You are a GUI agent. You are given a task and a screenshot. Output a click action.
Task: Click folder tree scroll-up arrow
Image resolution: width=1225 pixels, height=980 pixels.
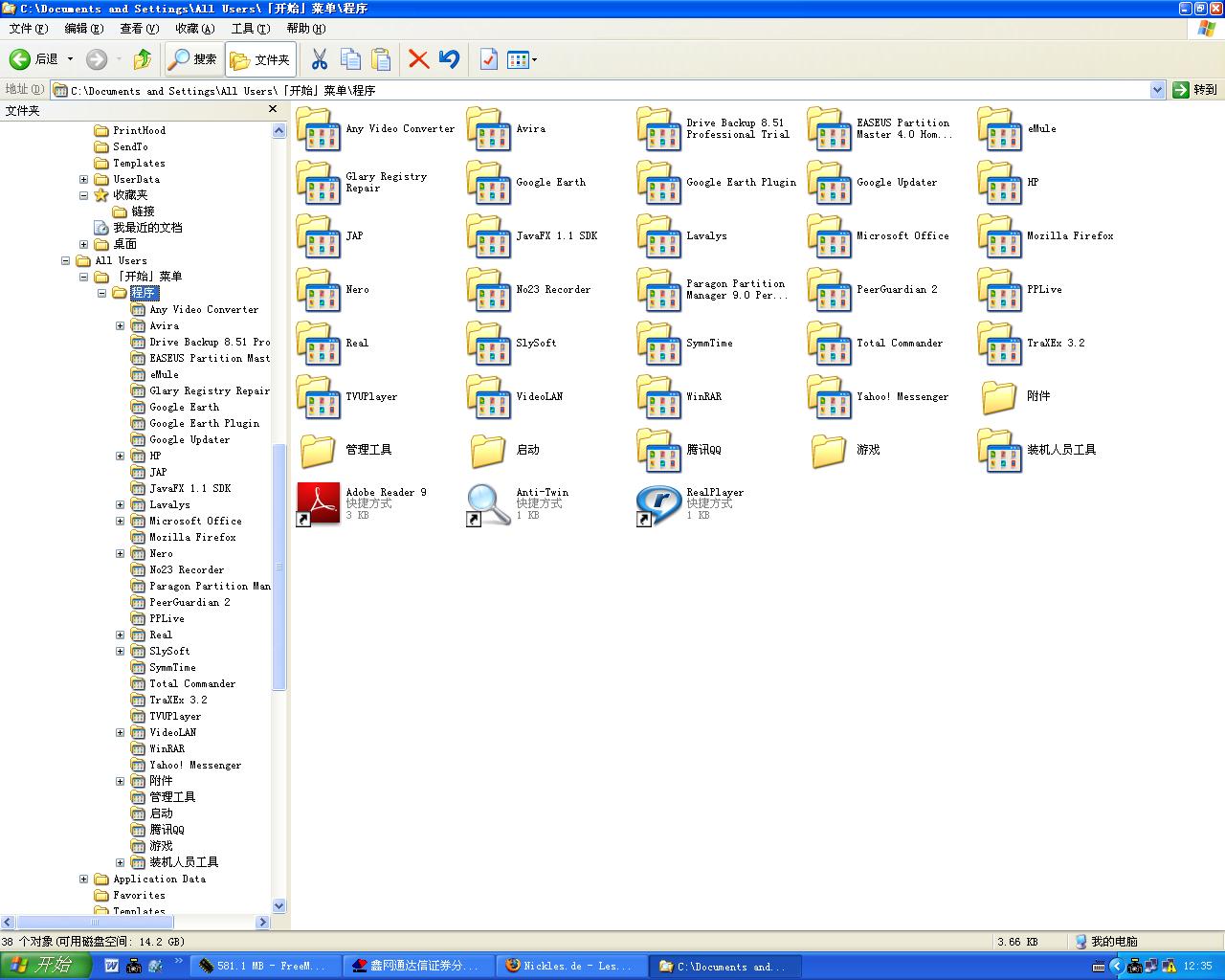tap(278, 130)
